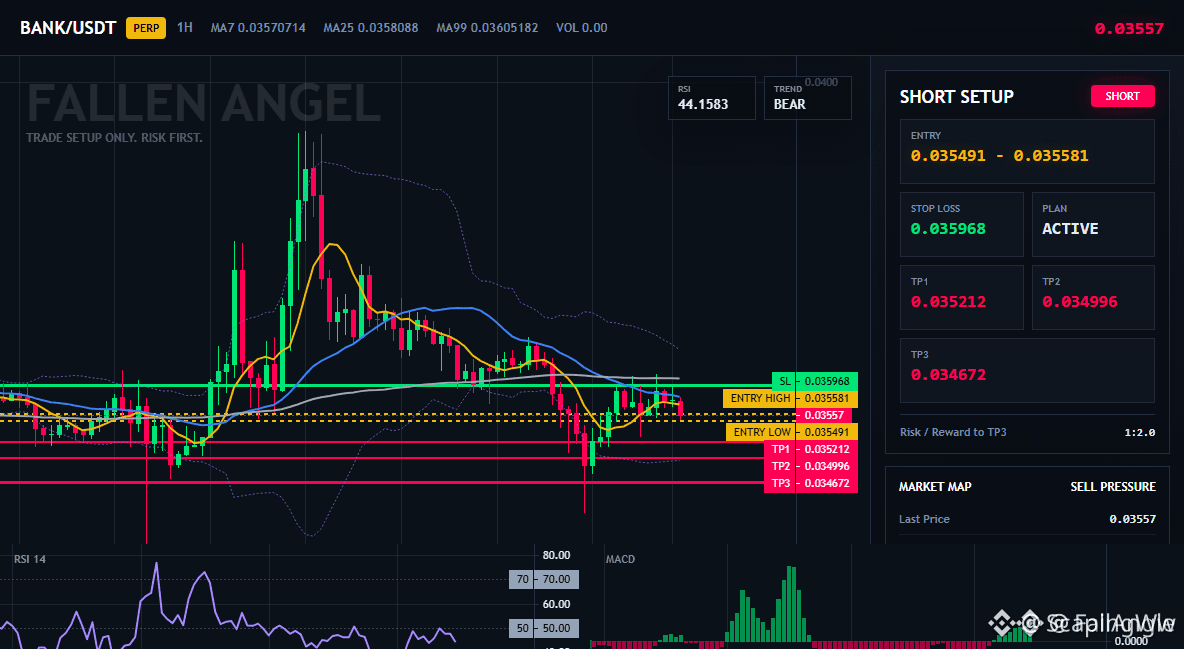Click the PERP badge
Viewport: 1184px width, 649px height.
tap(146, 28)
